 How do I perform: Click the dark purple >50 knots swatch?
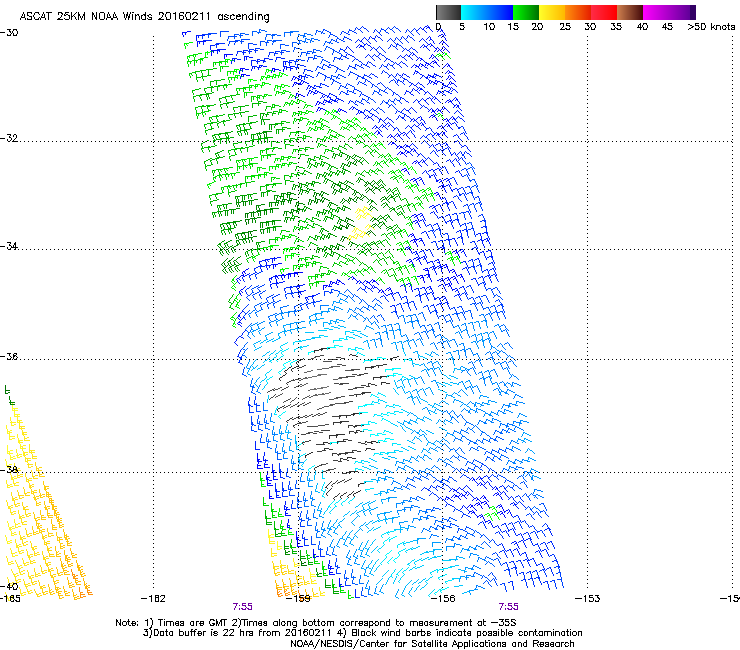click(x=692, y=12)
